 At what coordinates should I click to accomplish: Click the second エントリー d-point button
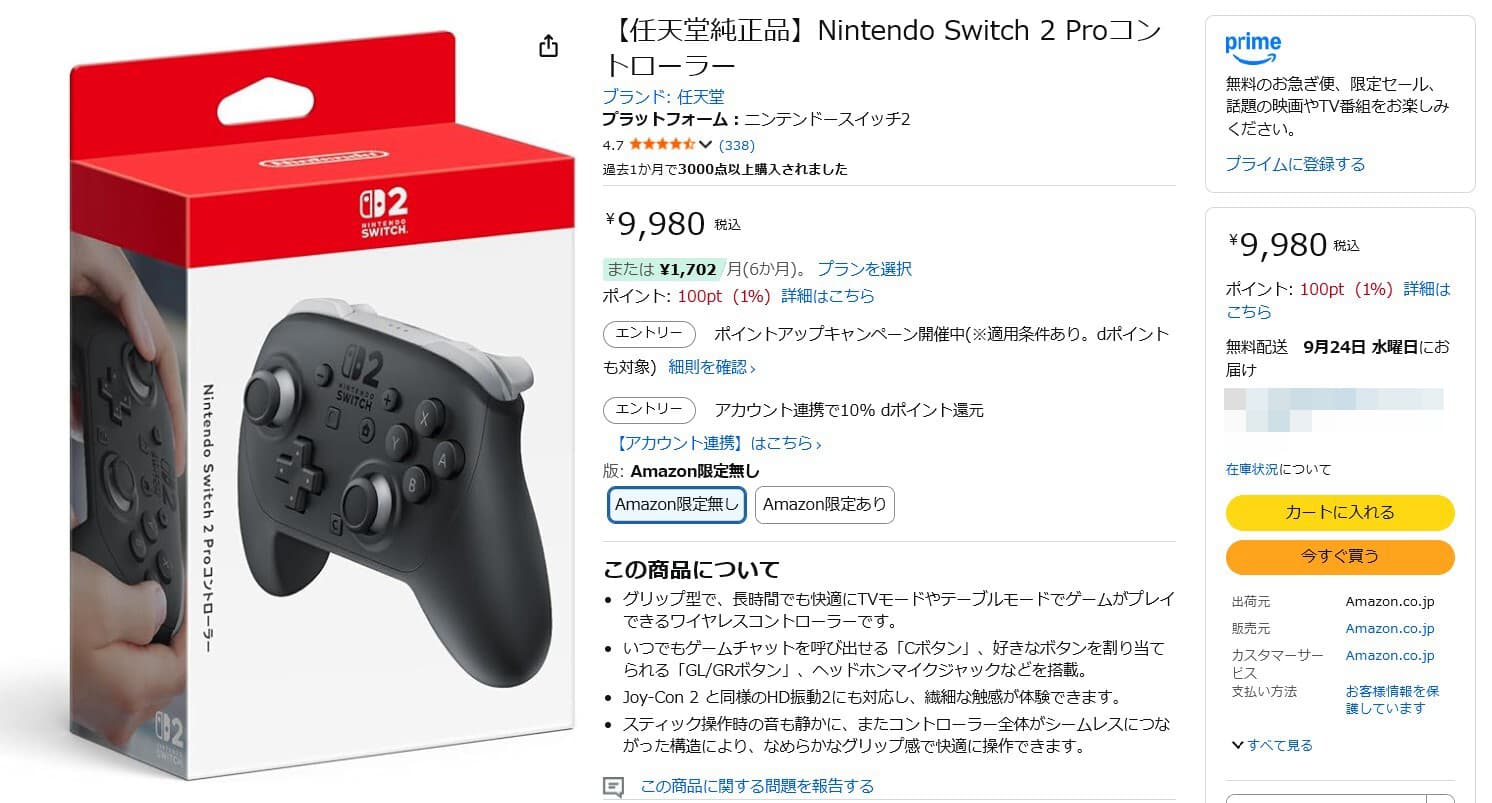tap(650, 410)
